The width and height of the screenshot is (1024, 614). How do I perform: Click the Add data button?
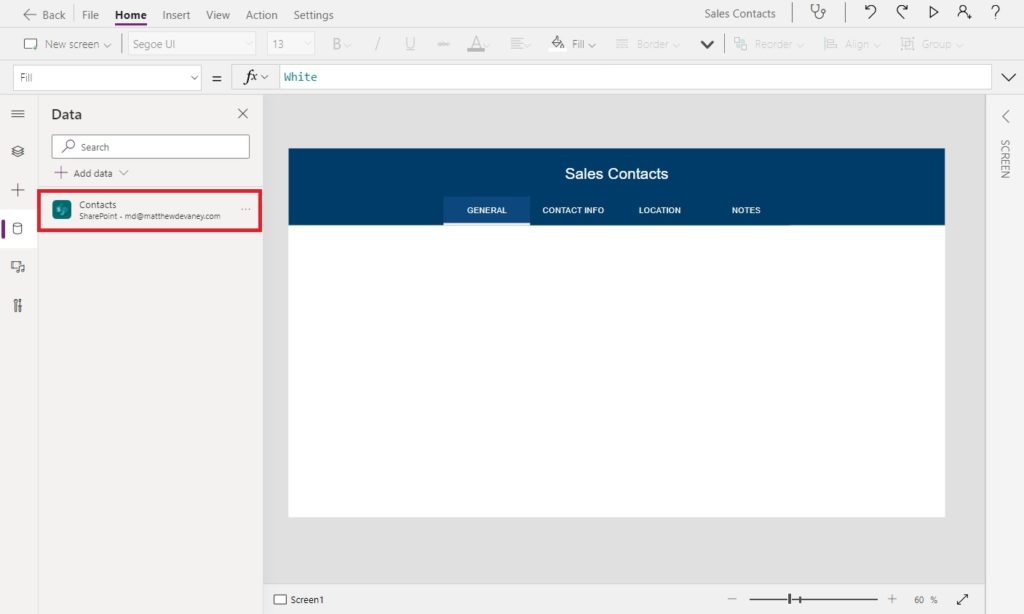click(91, 173)
